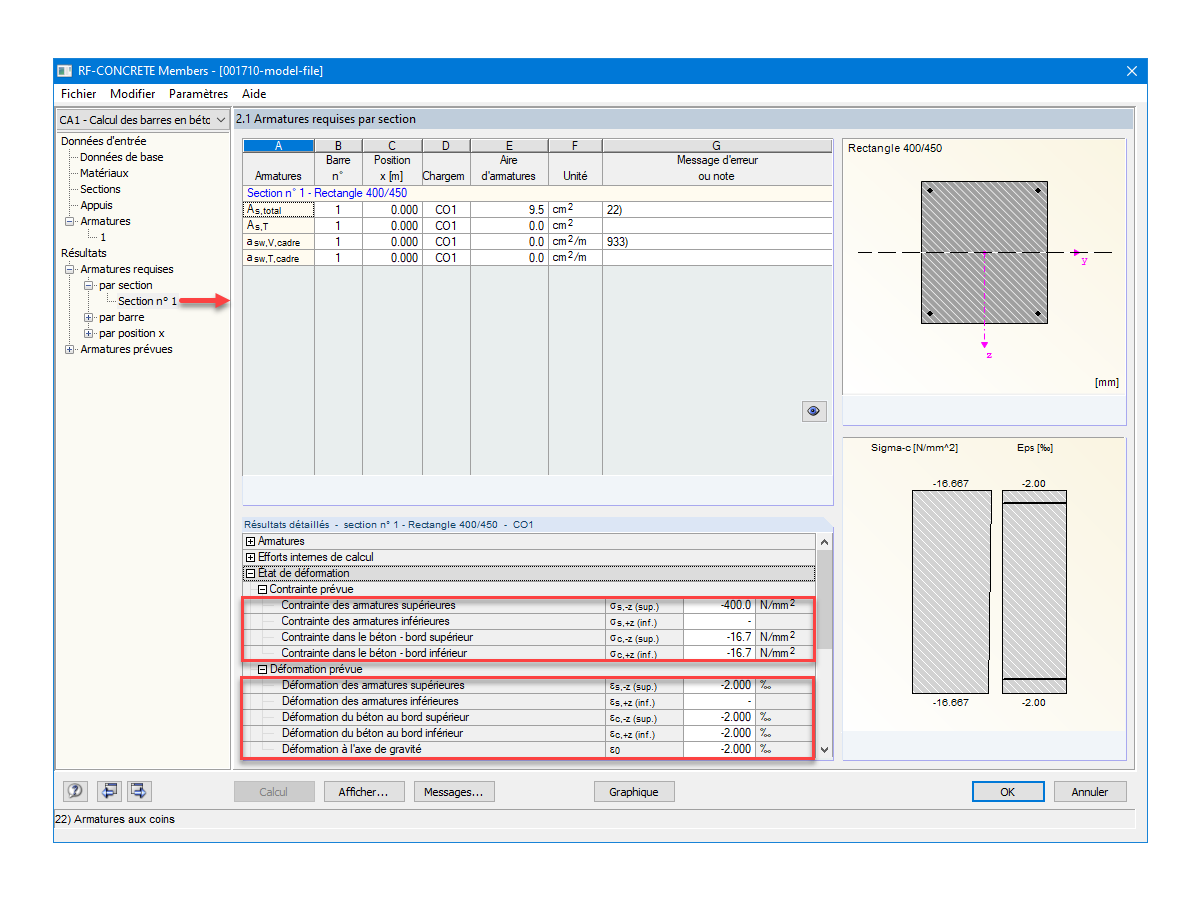1200x900 pixels.
Task: Open the Paramètres menu
Action: click(x=198, y=94)
